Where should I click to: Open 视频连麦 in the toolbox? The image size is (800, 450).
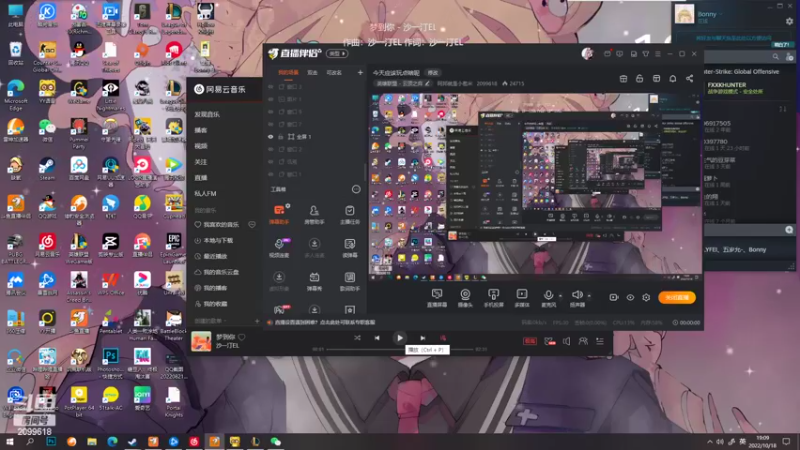click(279, 247)
